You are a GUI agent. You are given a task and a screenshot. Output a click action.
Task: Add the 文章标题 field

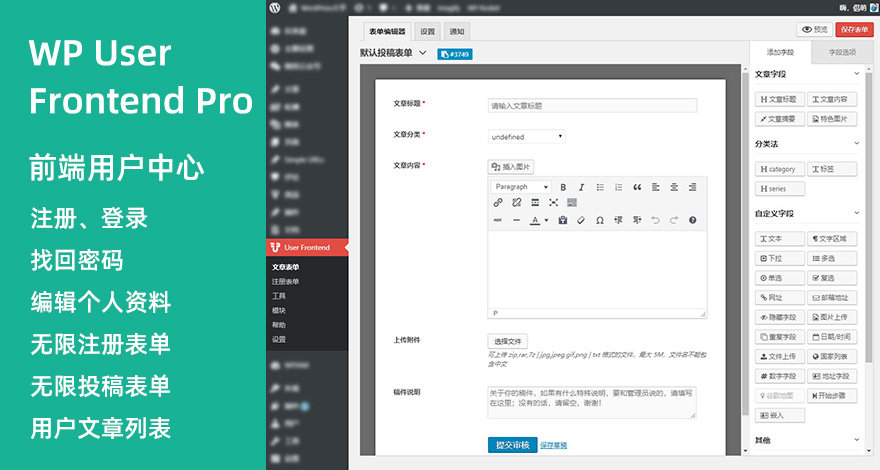click(780, 99)
